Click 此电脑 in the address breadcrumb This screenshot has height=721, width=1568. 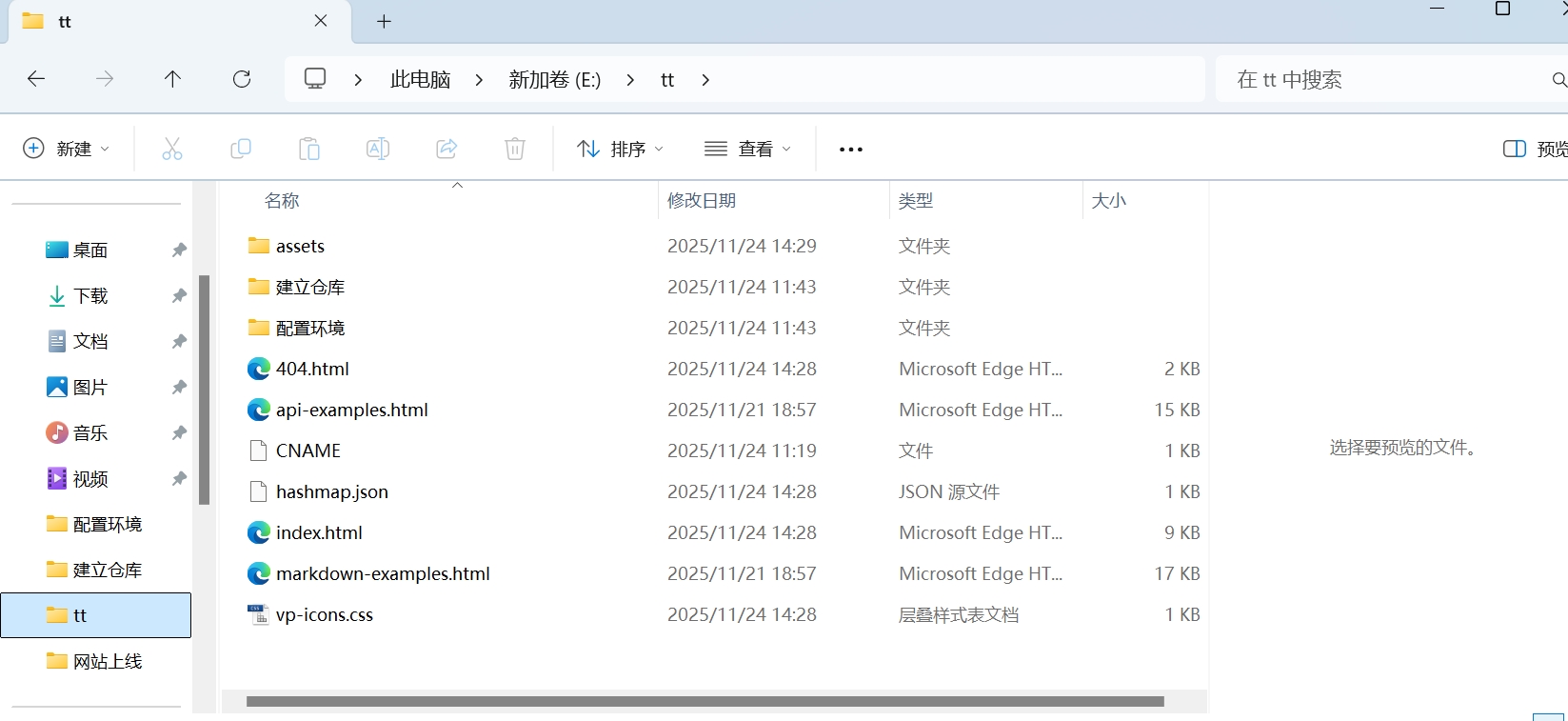420,80
